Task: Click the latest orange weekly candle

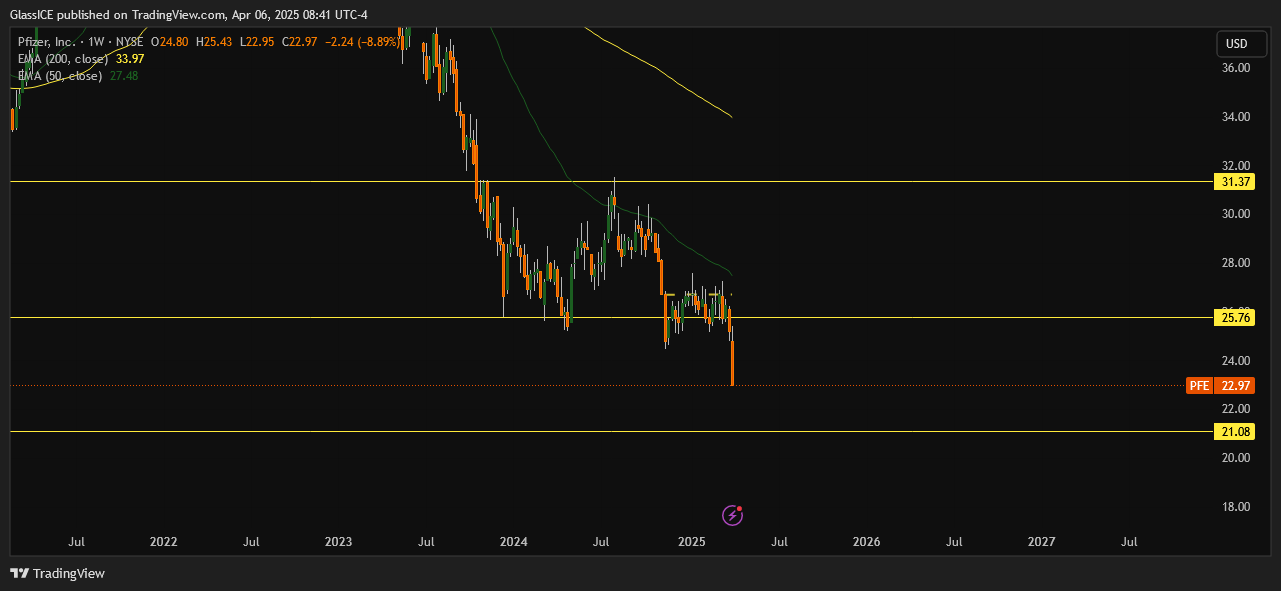Action: [x=733, y=363]
